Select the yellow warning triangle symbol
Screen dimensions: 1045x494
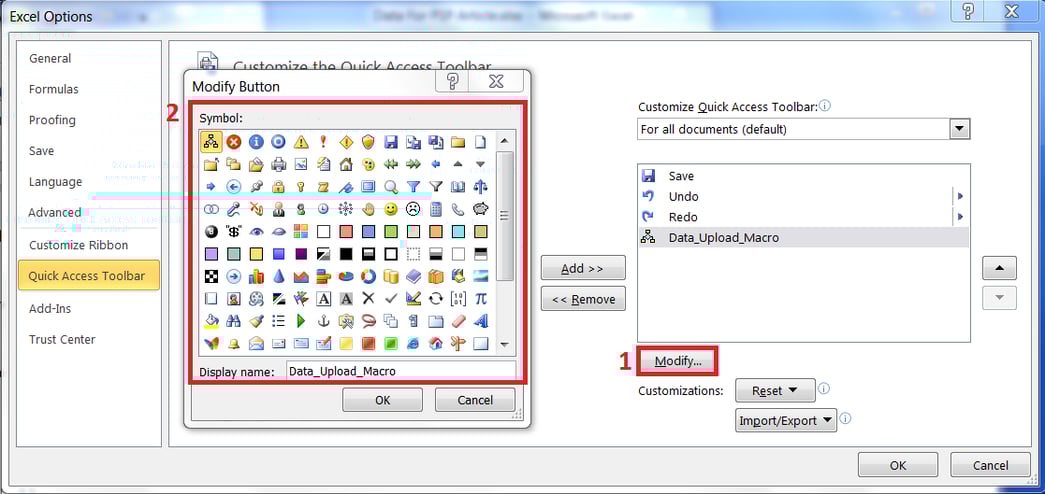pyautogui.click(x=301, y=142)
